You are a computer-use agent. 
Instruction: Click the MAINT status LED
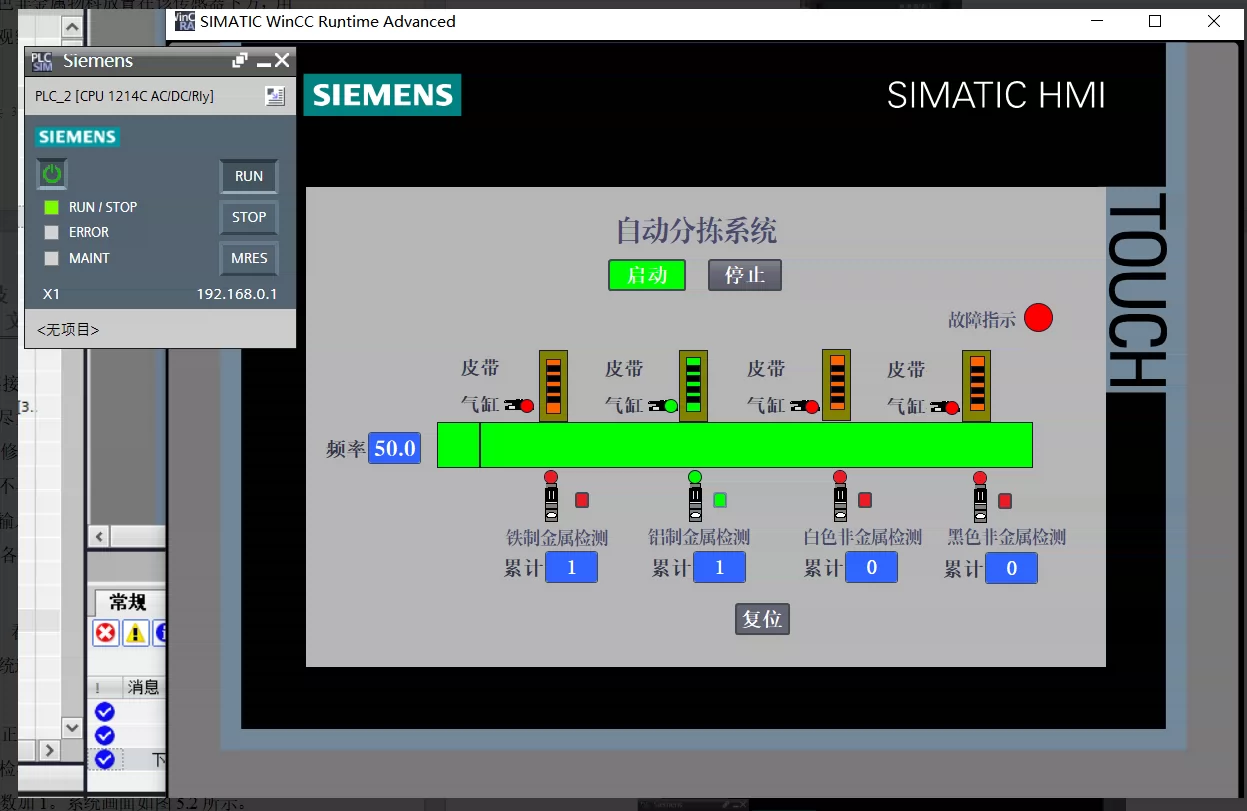coord(52,258)
